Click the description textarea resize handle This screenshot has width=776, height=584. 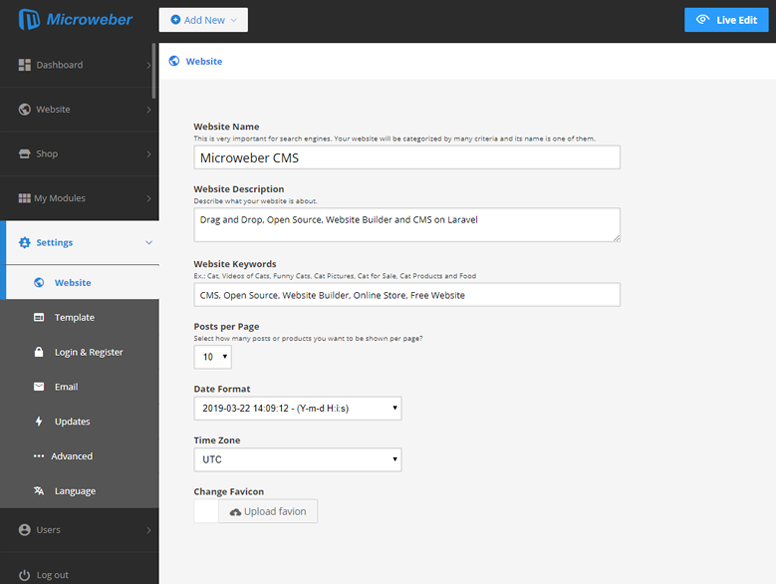click(x=616, y=238)
